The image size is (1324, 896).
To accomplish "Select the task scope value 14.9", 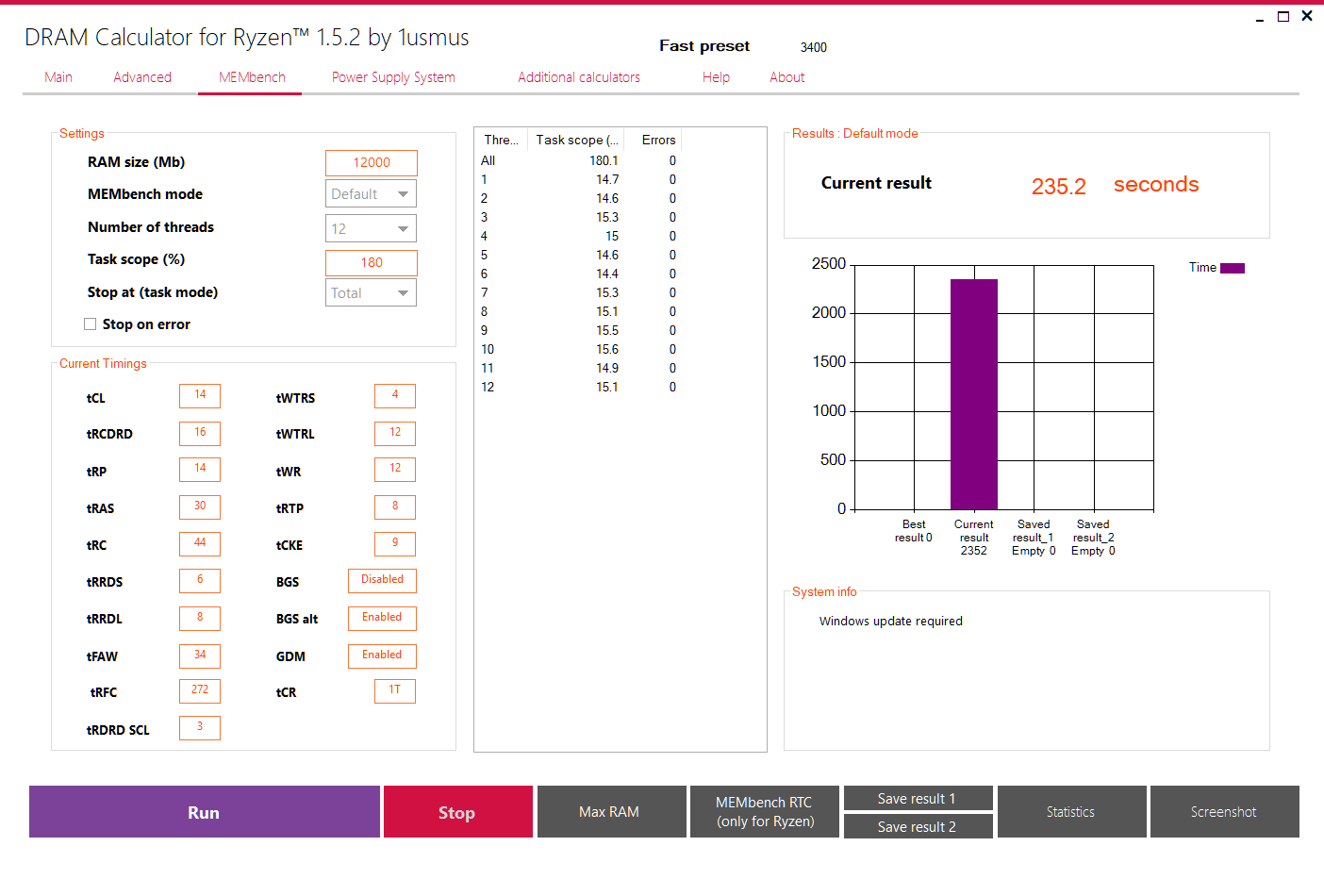I will point(607,369).
